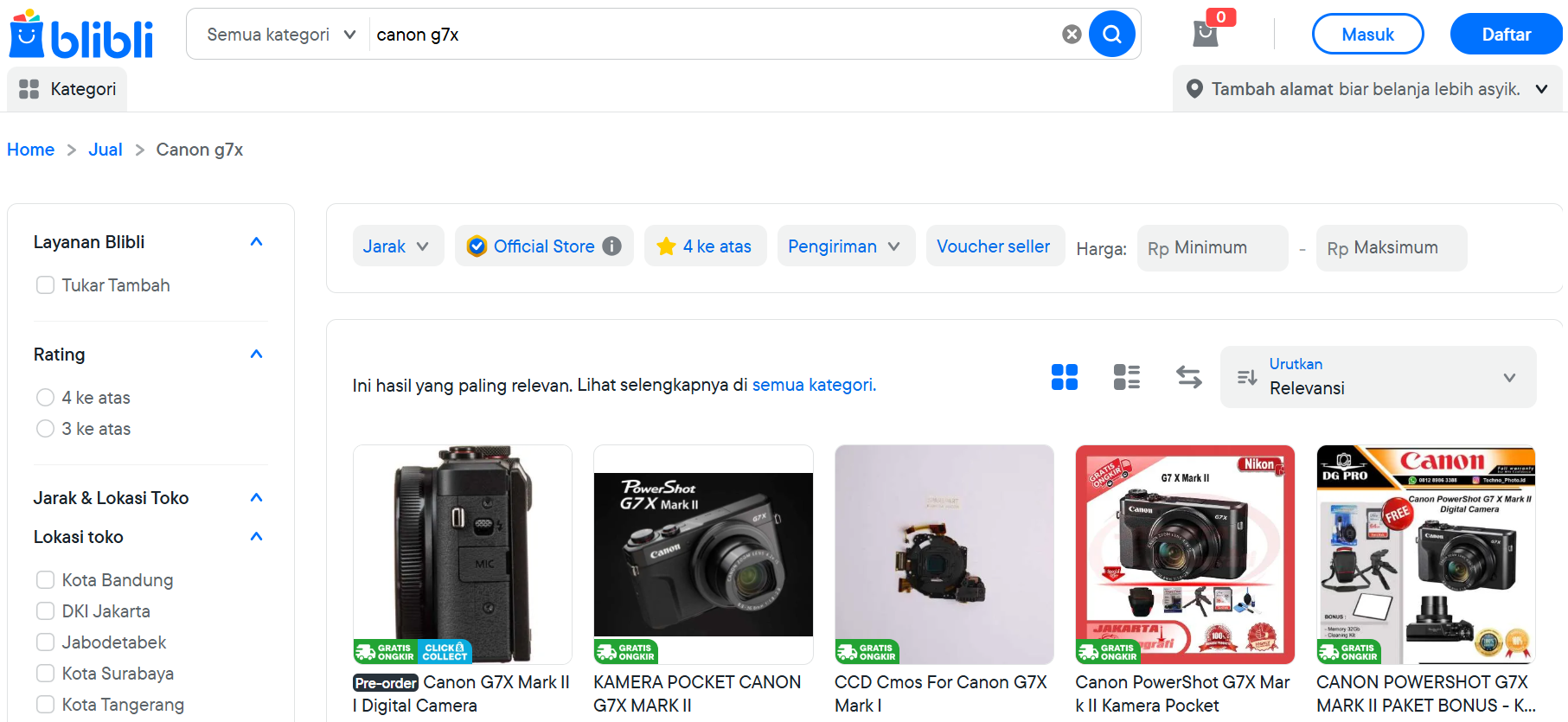Open the shopping cart icon
This screenshot has height=722, width=1568.
coord(1205,34)
